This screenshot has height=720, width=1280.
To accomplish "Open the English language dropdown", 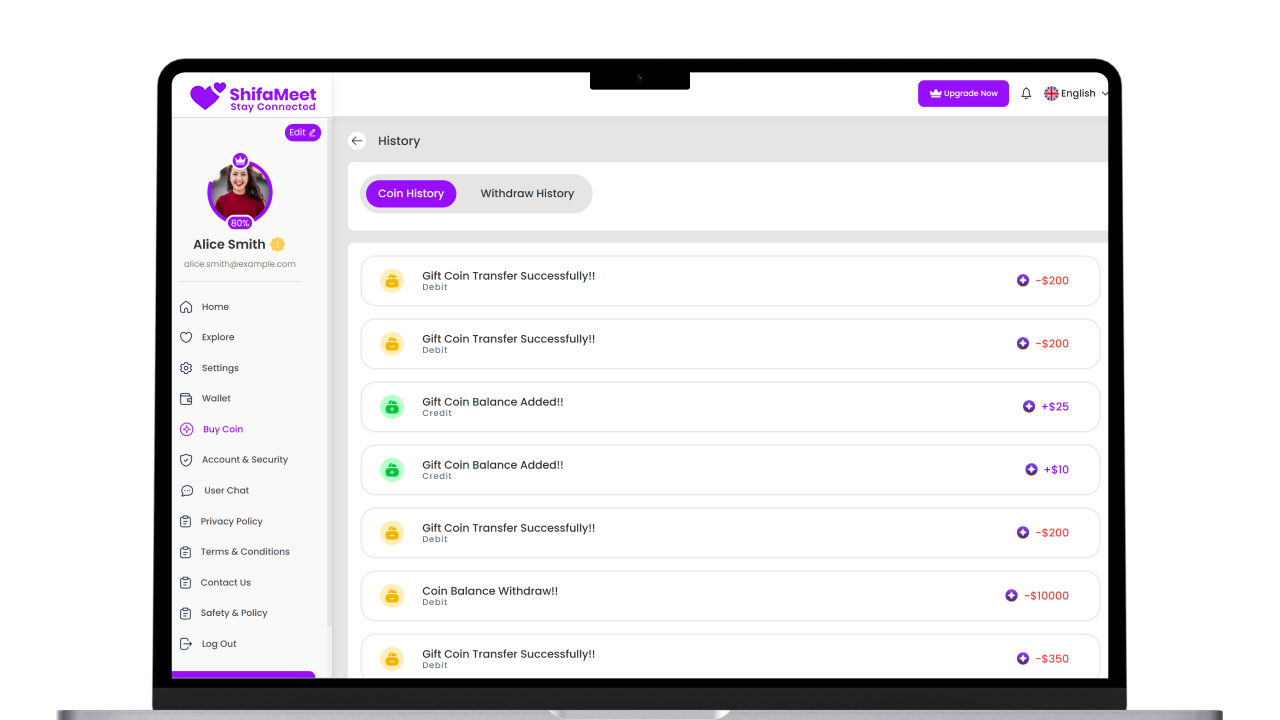I will coord(1076,93).
